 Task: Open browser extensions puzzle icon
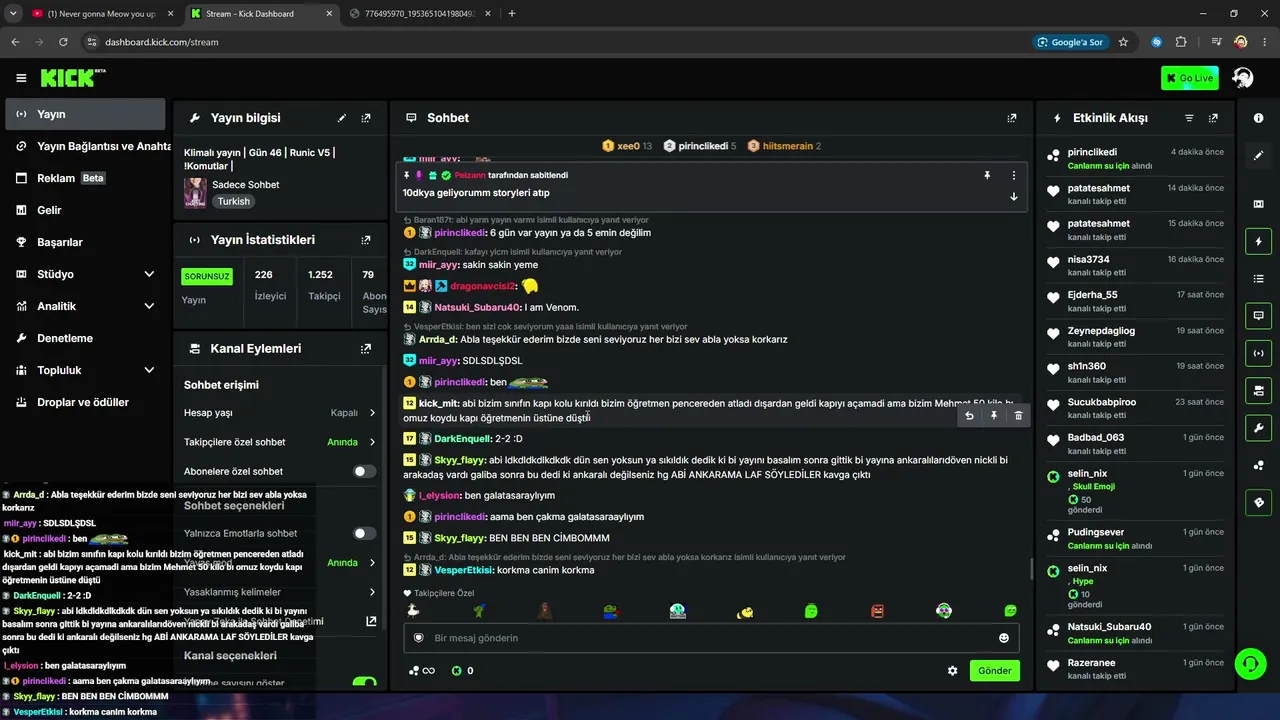(1181, 42)
